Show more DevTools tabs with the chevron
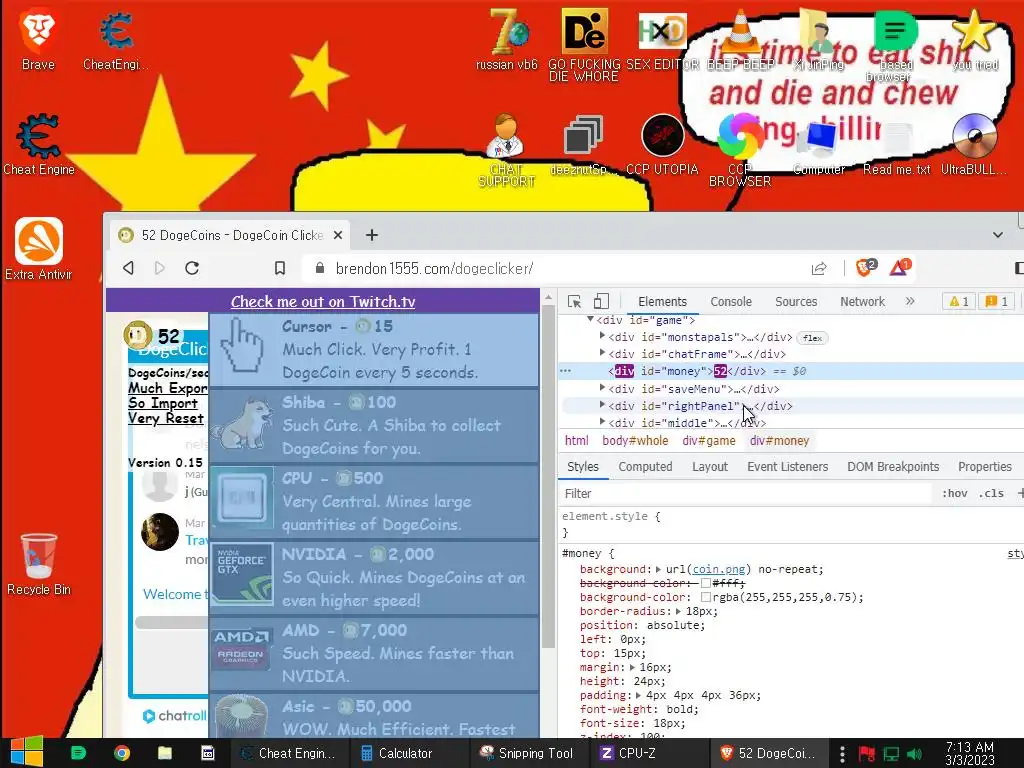The width and height of the screenshot is (1024, 768). 910,301
